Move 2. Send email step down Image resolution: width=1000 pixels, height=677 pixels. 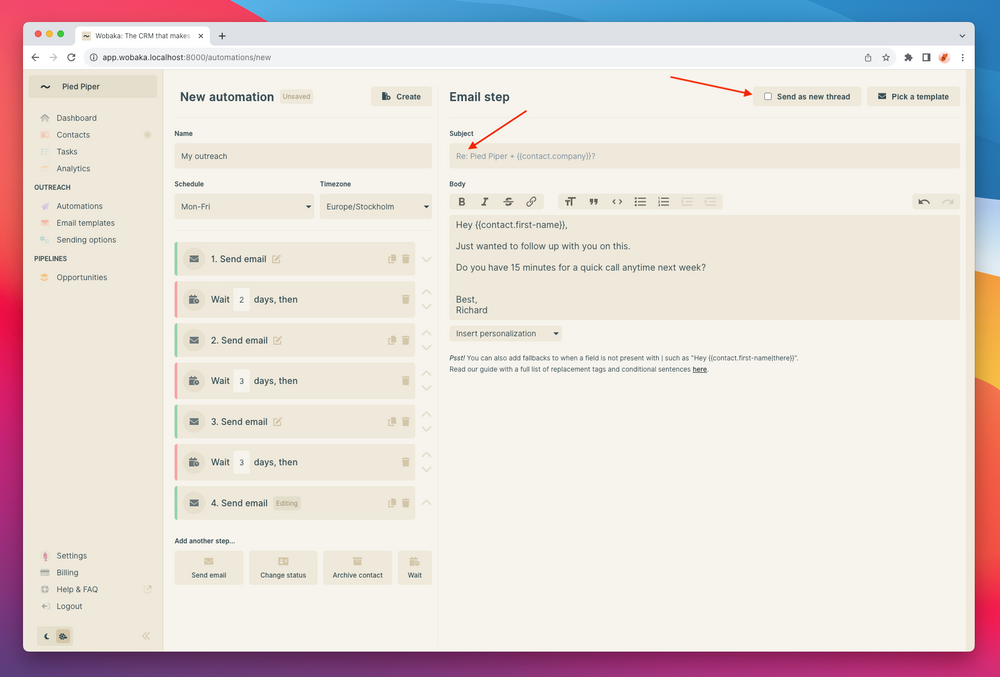(427, 347)
